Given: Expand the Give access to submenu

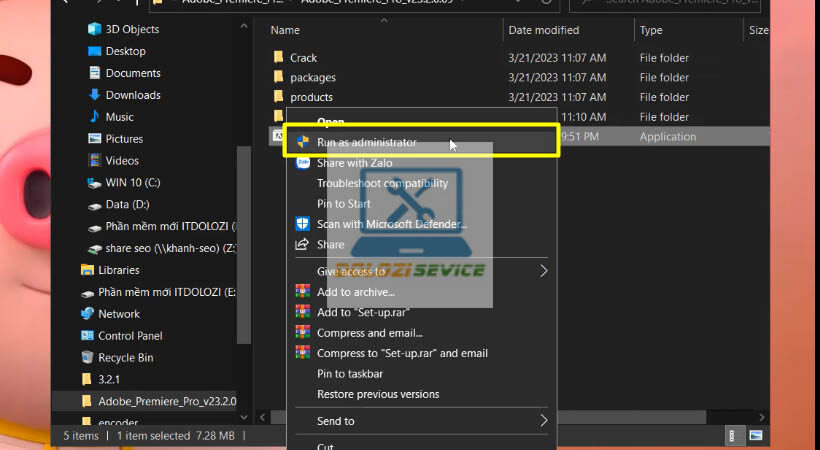Looking at the screenshot, I should click(x=544, y=271).
